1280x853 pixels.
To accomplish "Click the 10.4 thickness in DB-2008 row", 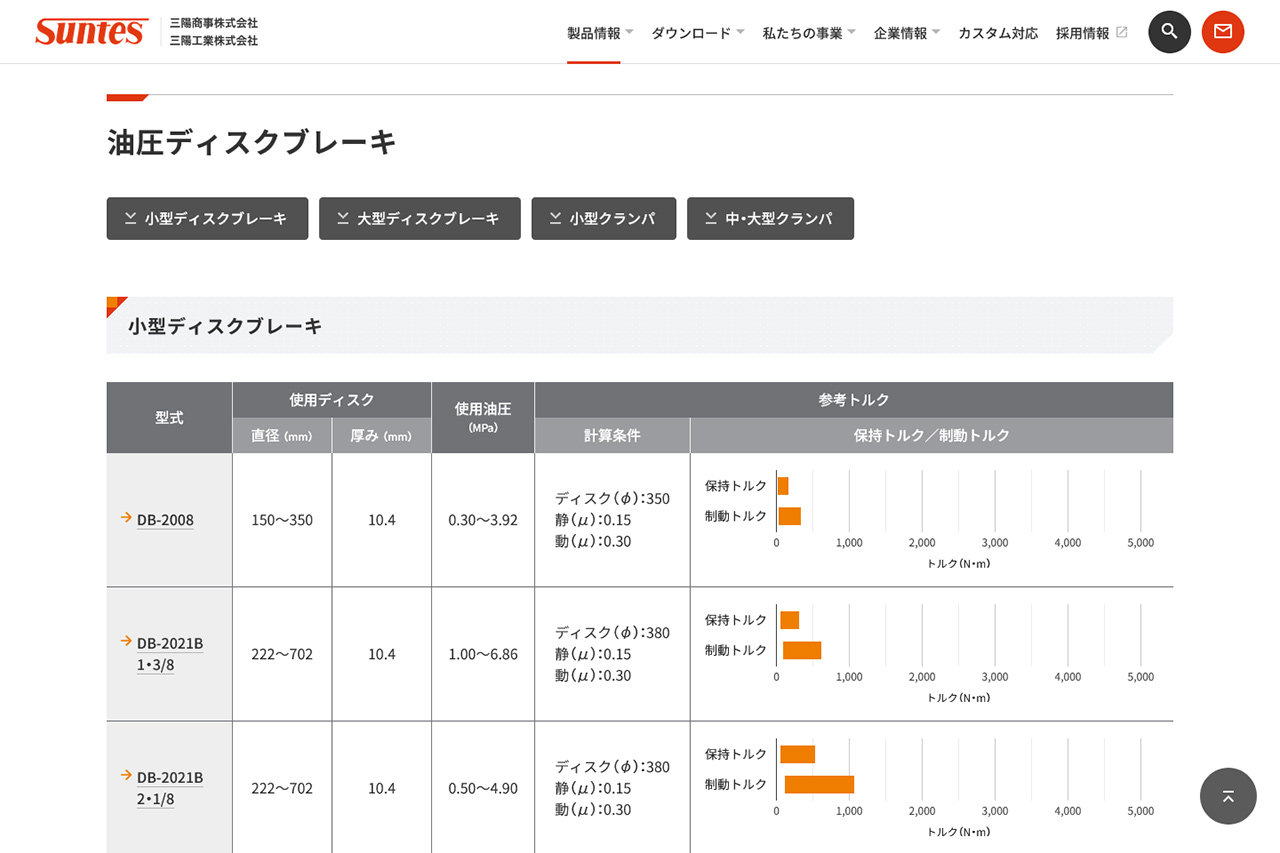I will pos(382,520).
